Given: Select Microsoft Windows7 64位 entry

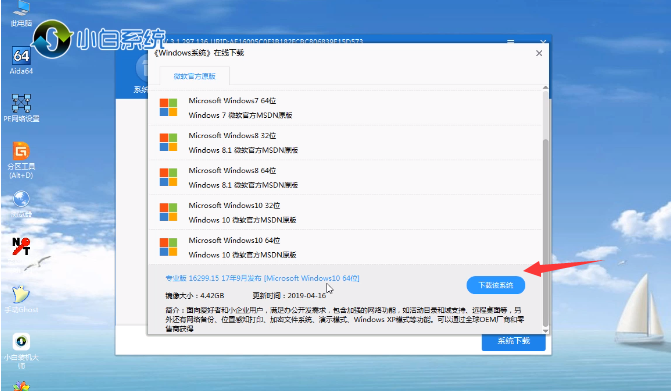Looking at the screenshot, I should [x=345, y=108].
